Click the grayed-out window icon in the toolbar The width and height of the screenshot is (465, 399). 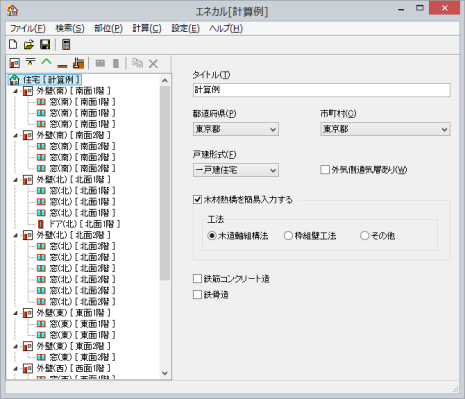(100, 63)
